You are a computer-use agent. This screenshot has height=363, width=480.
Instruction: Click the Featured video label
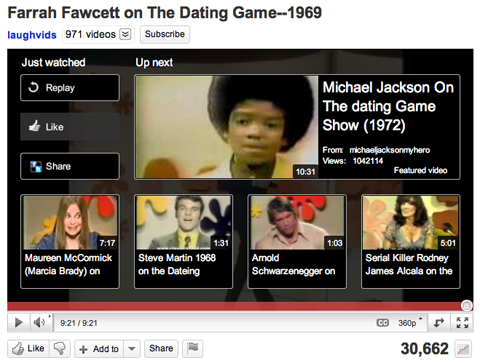tap(420, 170)
